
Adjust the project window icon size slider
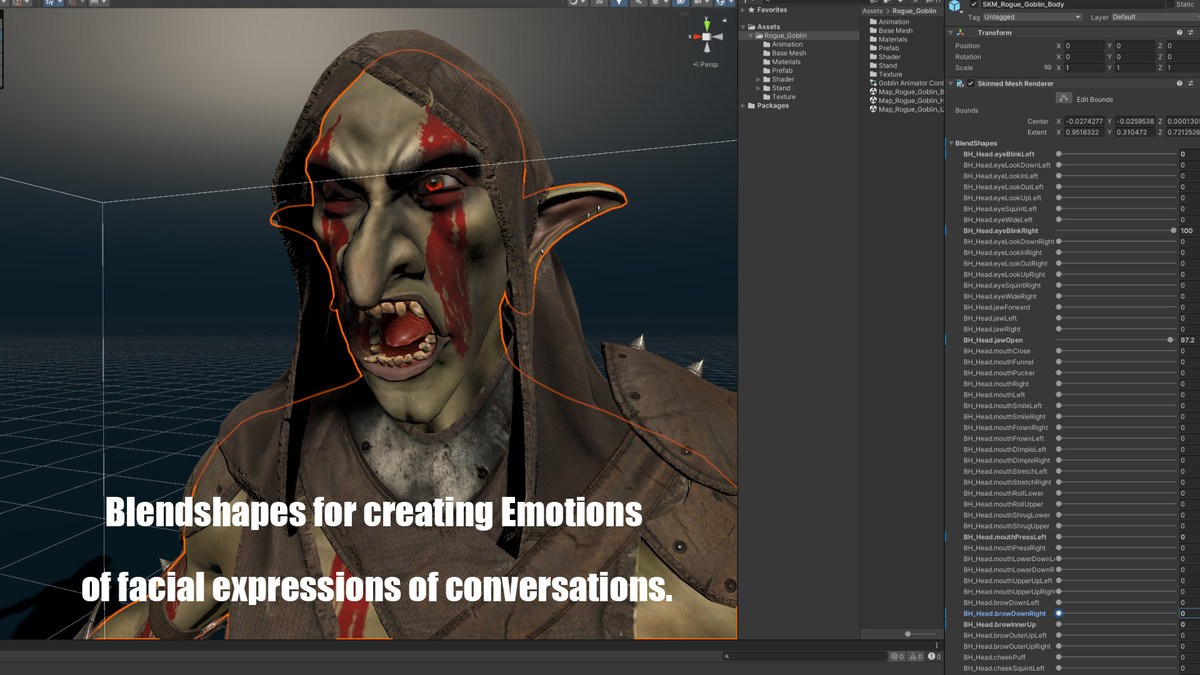(x=908, y=633)
